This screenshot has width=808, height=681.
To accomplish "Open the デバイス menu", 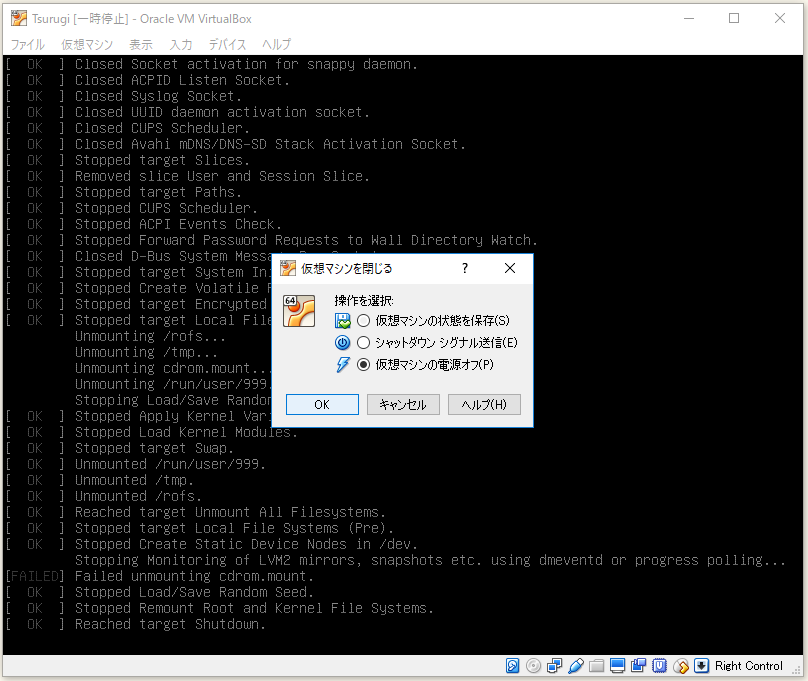I will [227, 44].
